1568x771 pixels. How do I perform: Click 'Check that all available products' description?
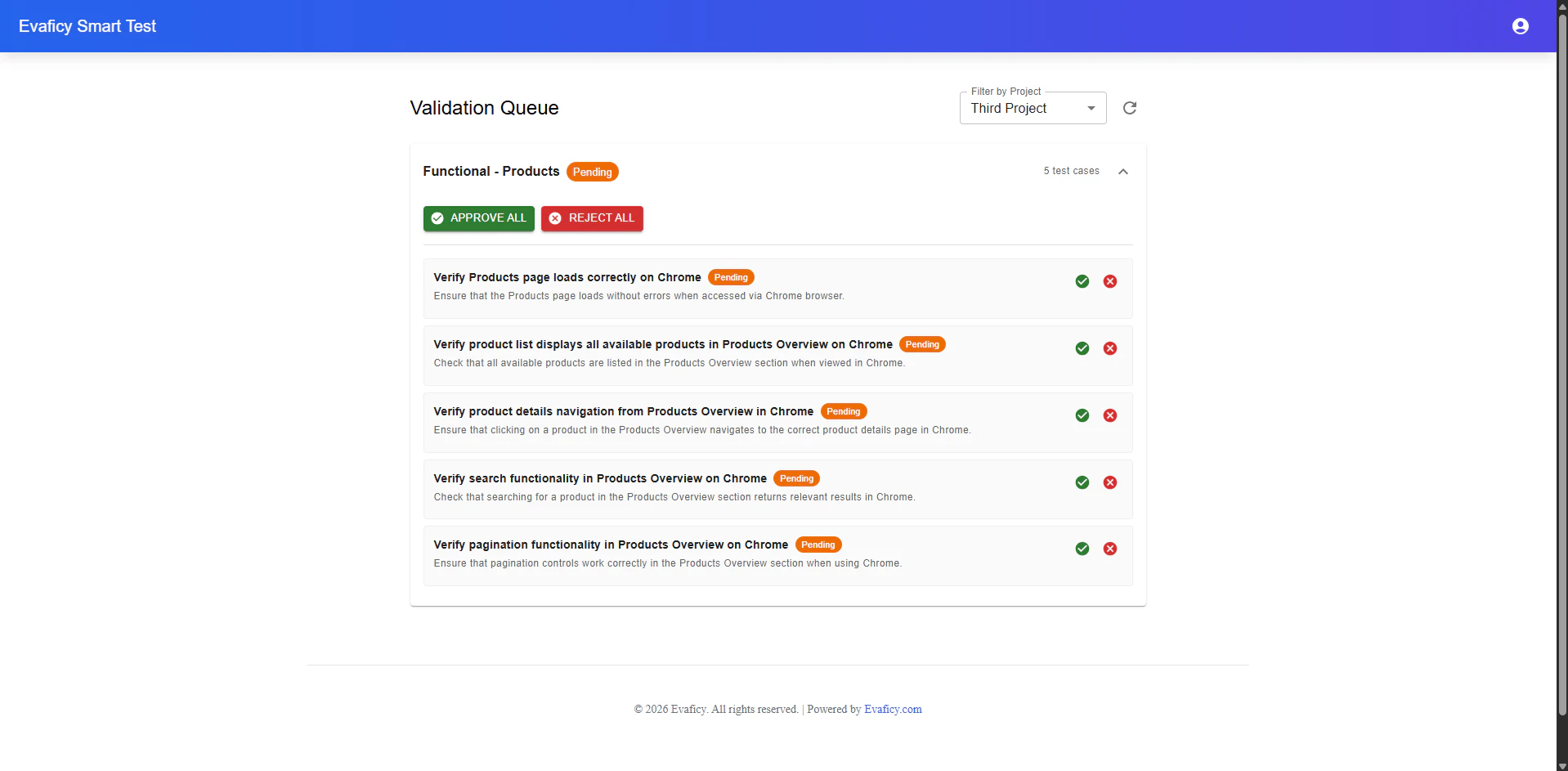point(670,363)
